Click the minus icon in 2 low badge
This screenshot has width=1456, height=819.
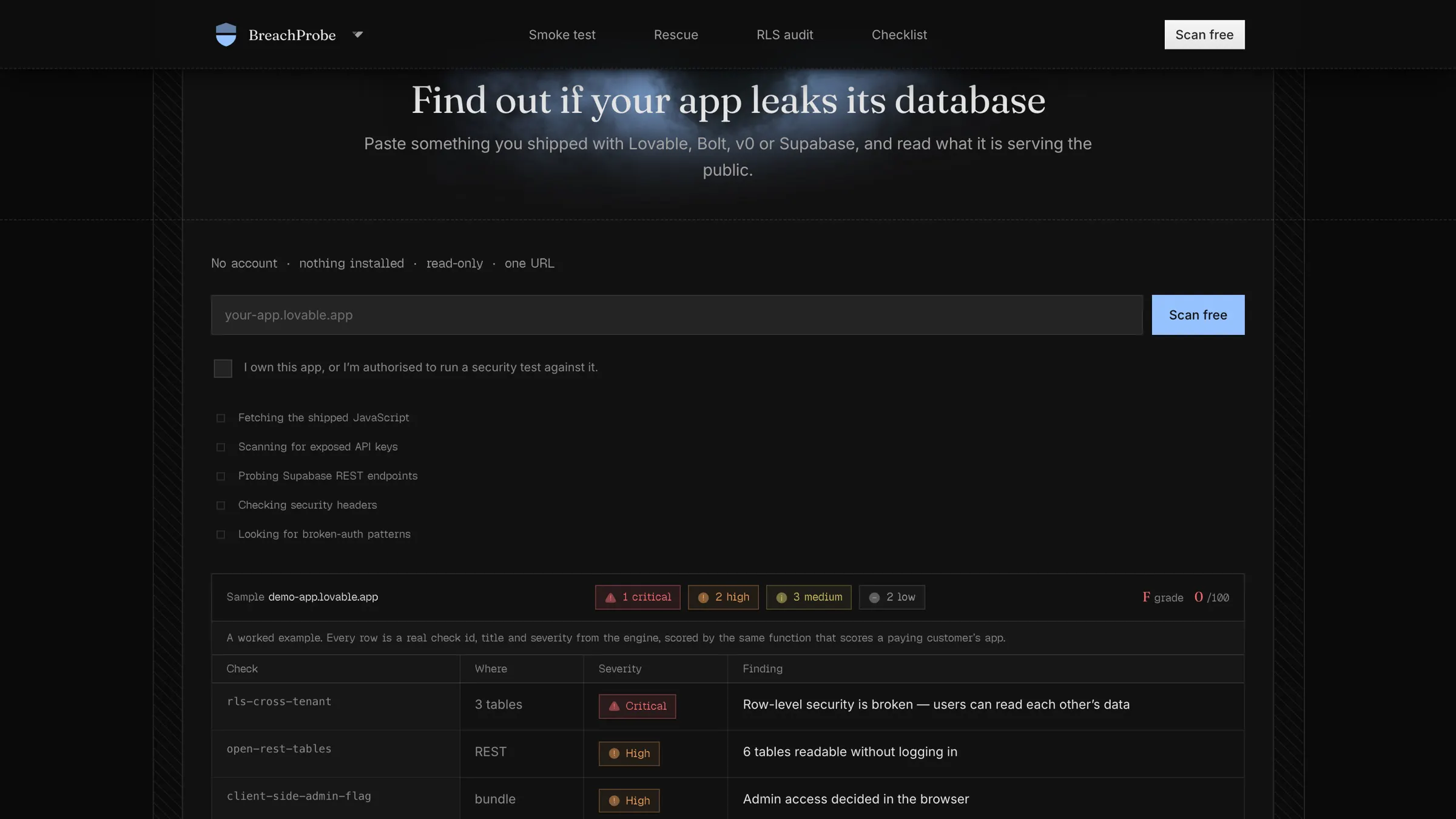[874, 598]
